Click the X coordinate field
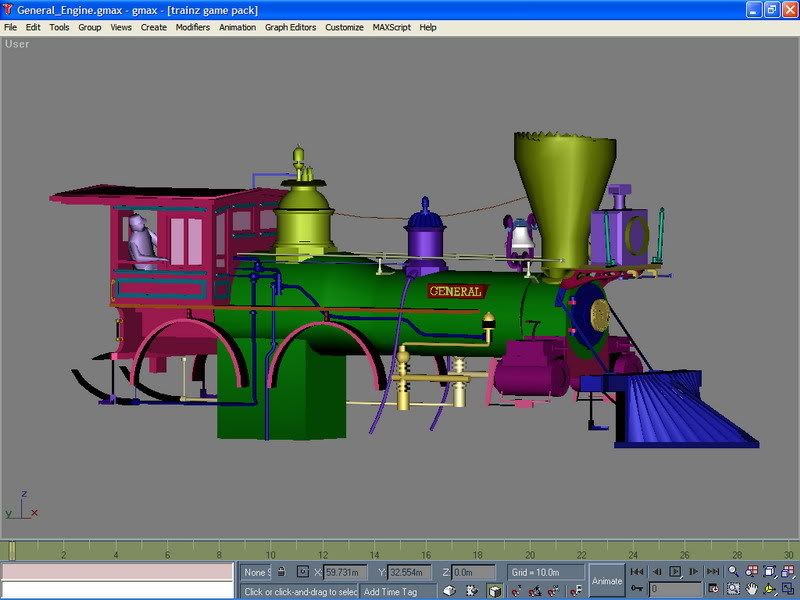The width and height of the screenshot is (800, 600). 345,572
